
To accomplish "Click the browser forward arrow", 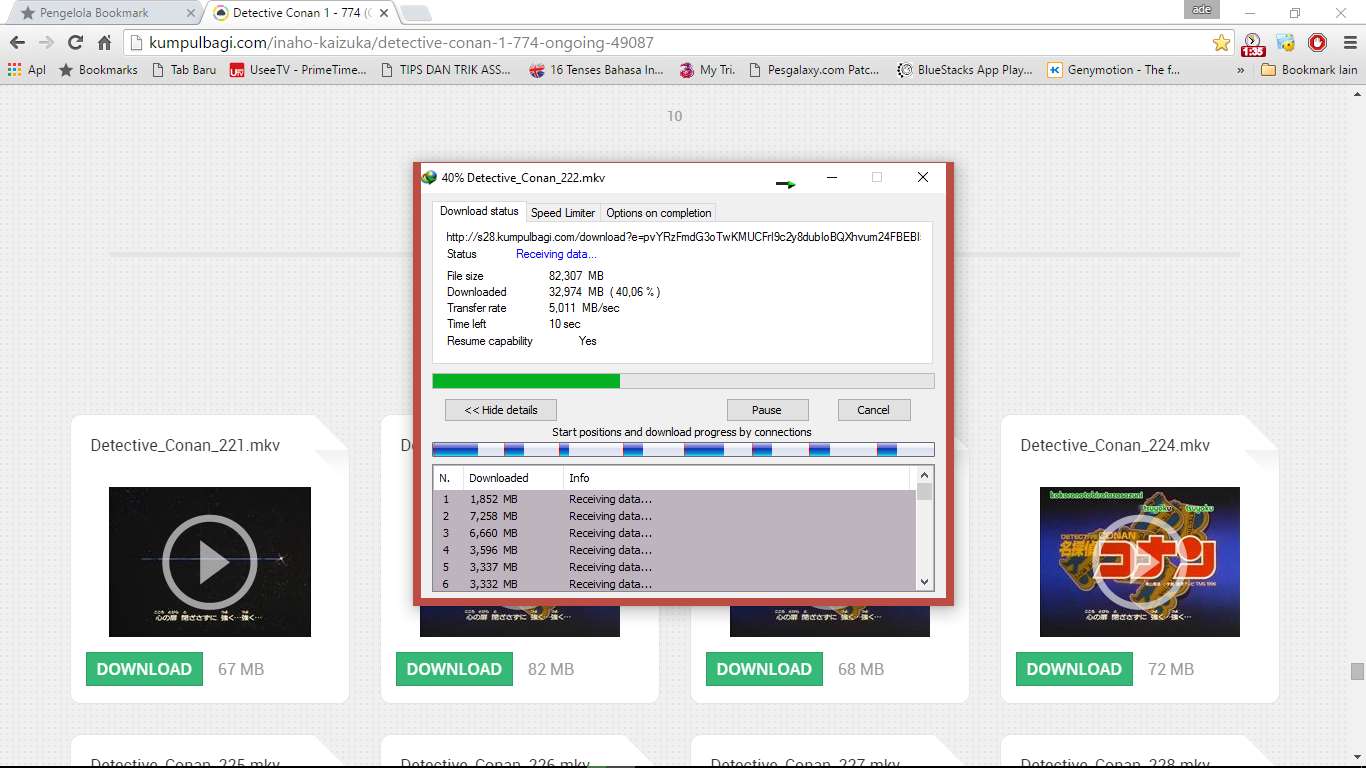I will pos(46,43).
